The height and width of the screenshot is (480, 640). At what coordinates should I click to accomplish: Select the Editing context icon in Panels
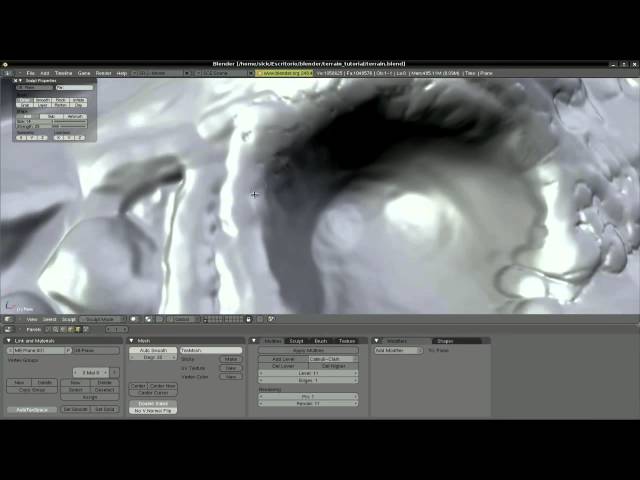click(x=78, y=329)
